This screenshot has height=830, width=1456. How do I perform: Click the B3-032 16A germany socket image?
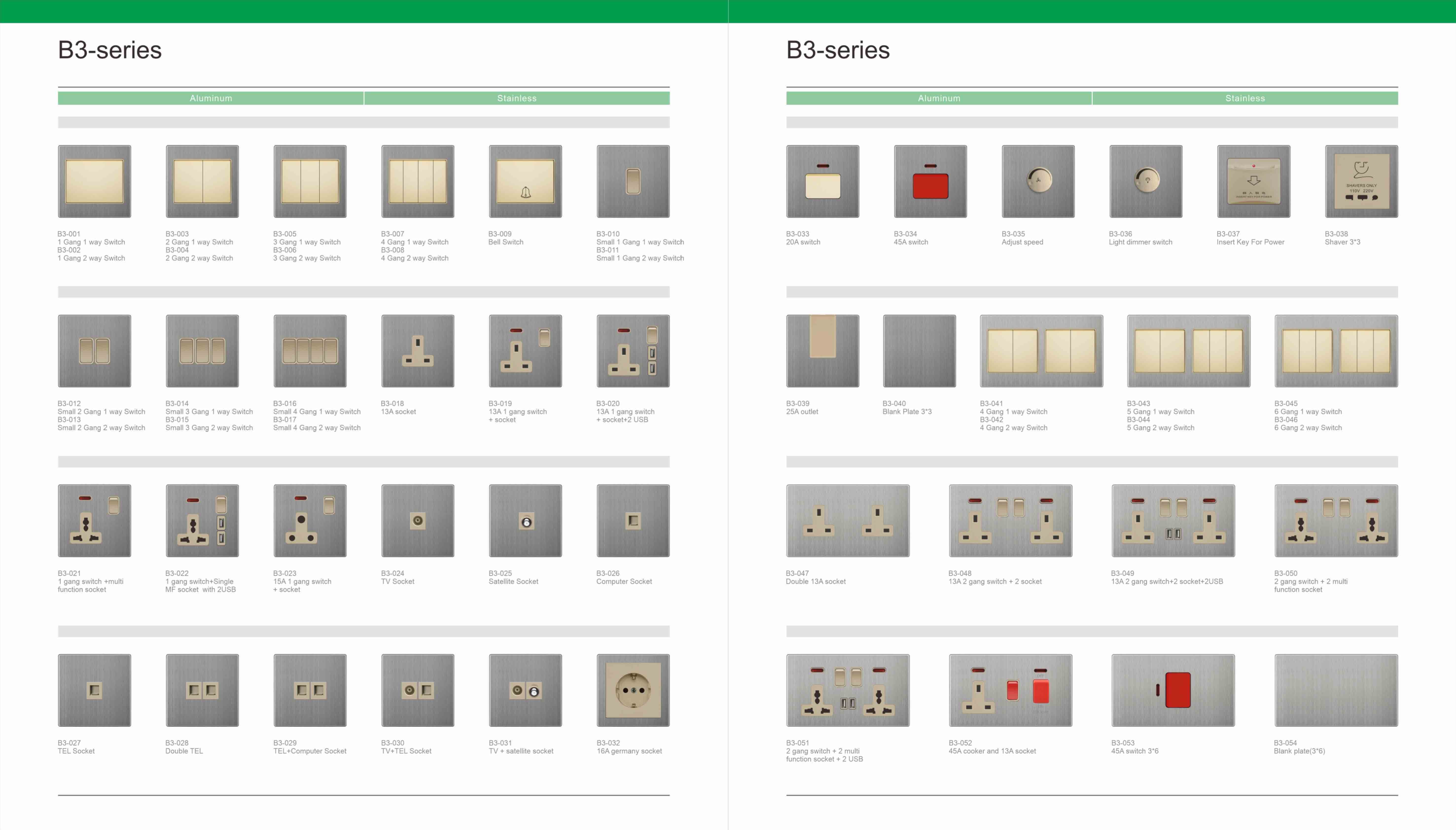pyautogui.click(x=633, y=690)
